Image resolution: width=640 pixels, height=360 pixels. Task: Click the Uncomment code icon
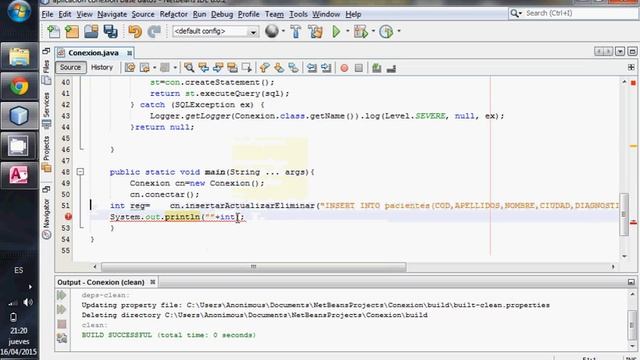[391, 69]
